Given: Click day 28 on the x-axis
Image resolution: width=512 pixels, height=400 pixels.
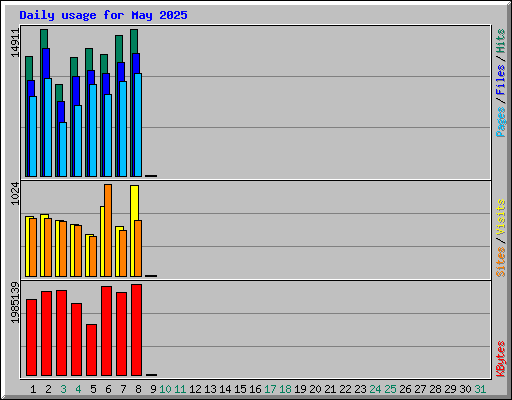Looking at the screenshot, I should 435,389.
